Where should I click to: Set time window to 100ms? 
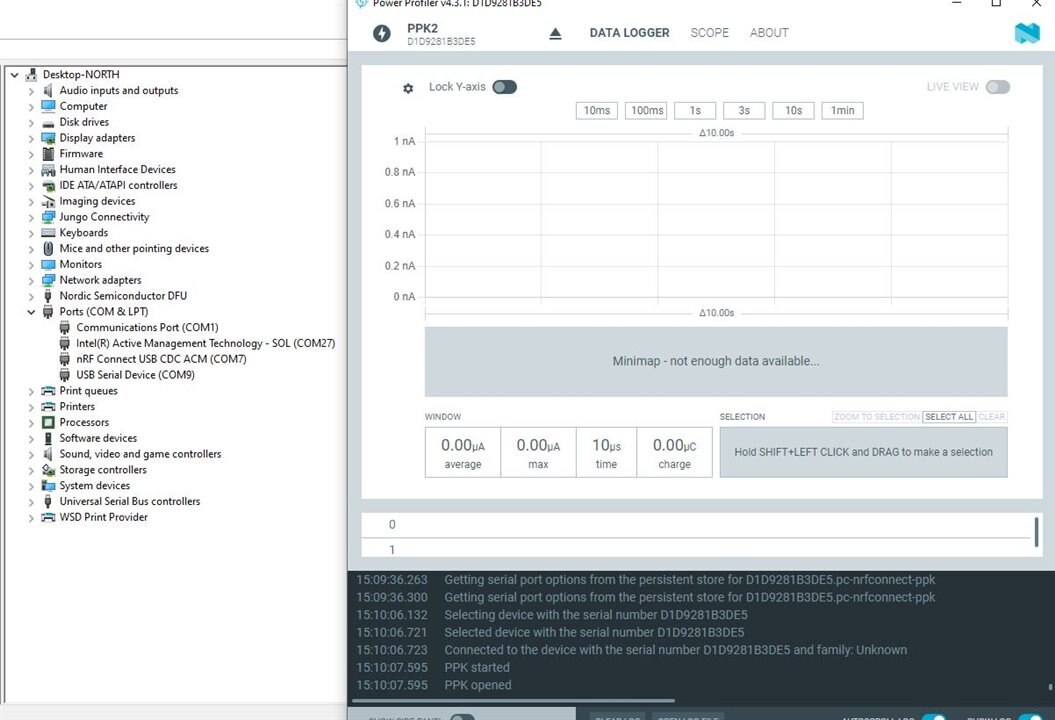click(x=646, y=110)
